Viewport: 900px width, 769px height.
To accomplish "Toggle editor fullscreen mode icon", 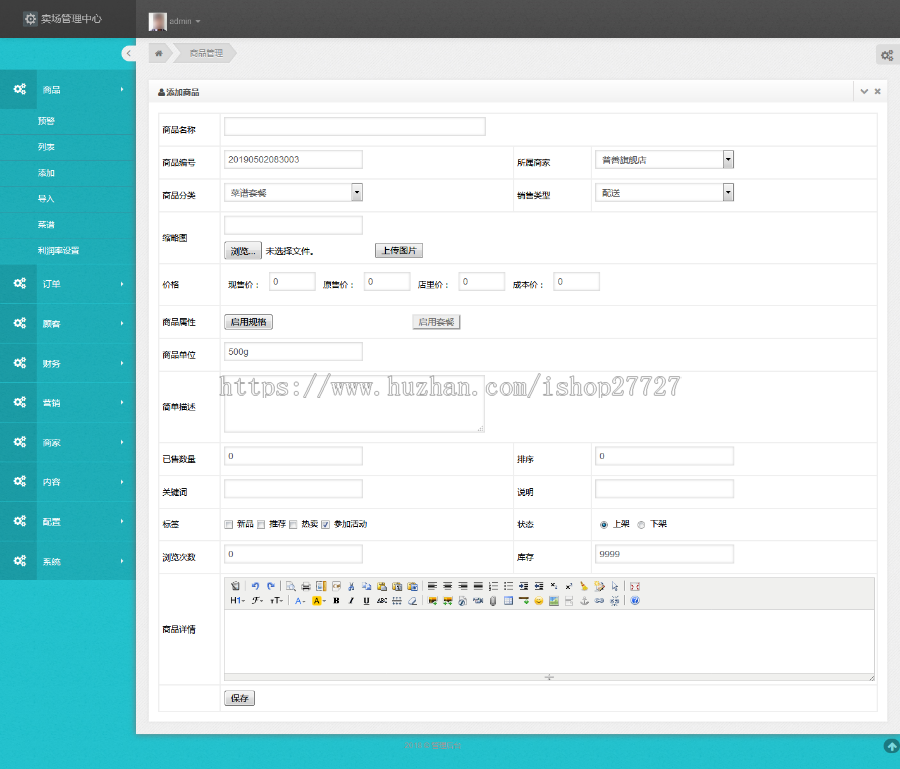I will [635, 586].
